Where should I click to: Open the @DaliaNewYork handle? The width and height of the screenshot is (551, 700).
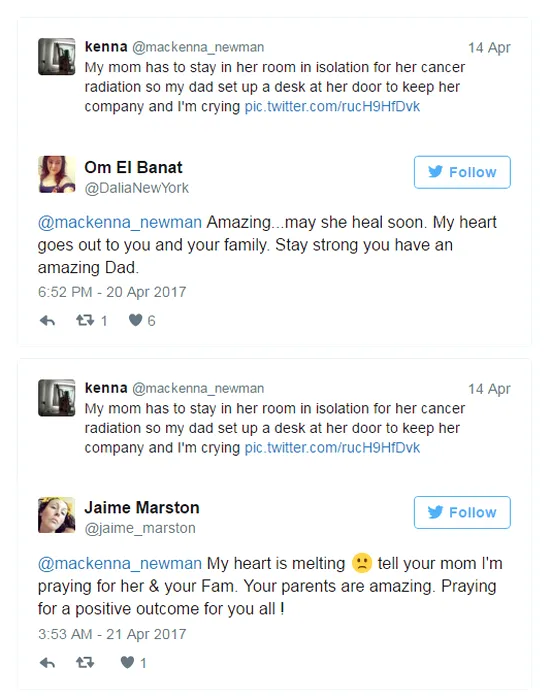(137, 188)
